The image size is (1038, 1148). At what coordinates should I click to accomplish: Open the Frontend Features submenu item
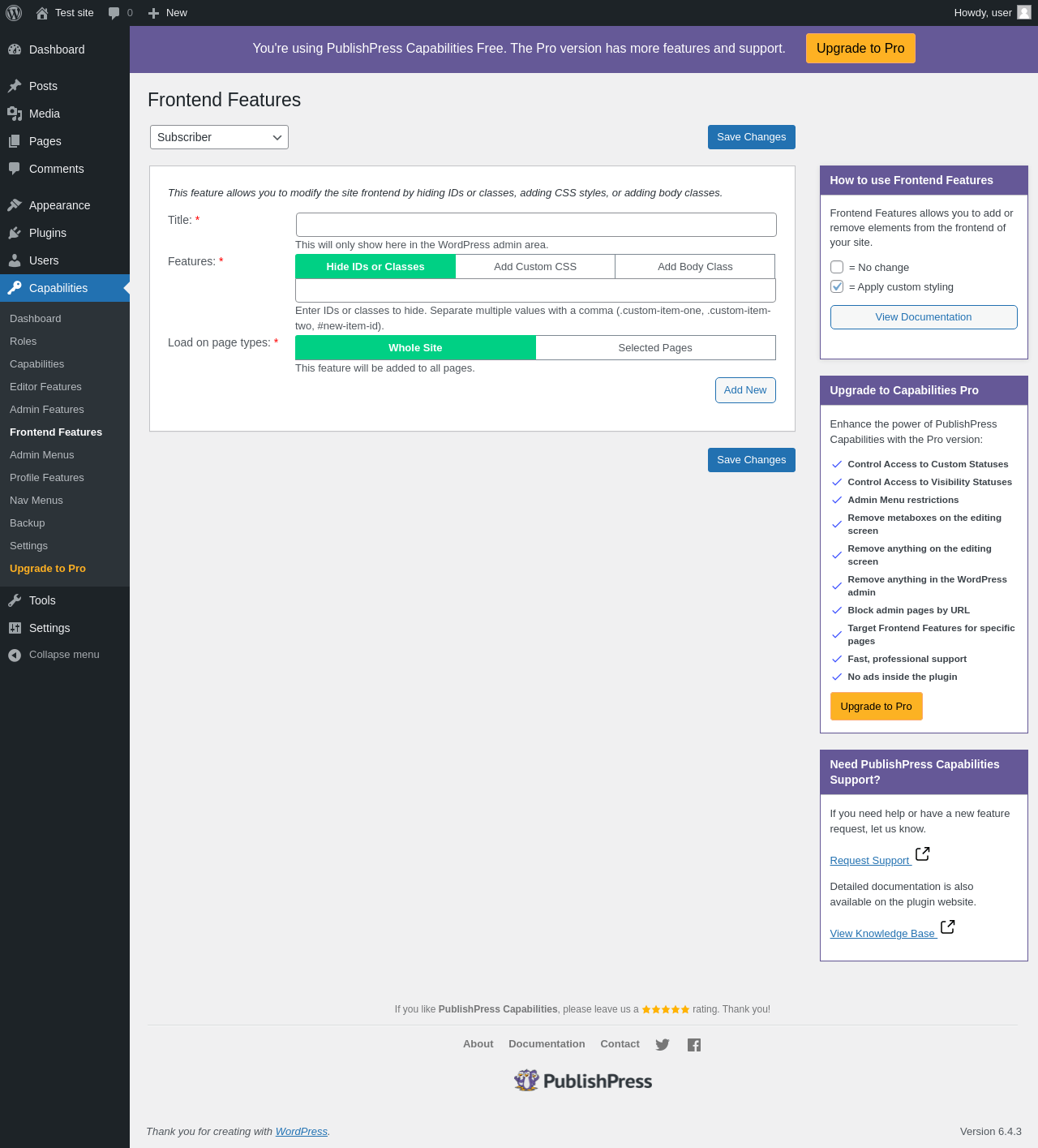(56, 432)
